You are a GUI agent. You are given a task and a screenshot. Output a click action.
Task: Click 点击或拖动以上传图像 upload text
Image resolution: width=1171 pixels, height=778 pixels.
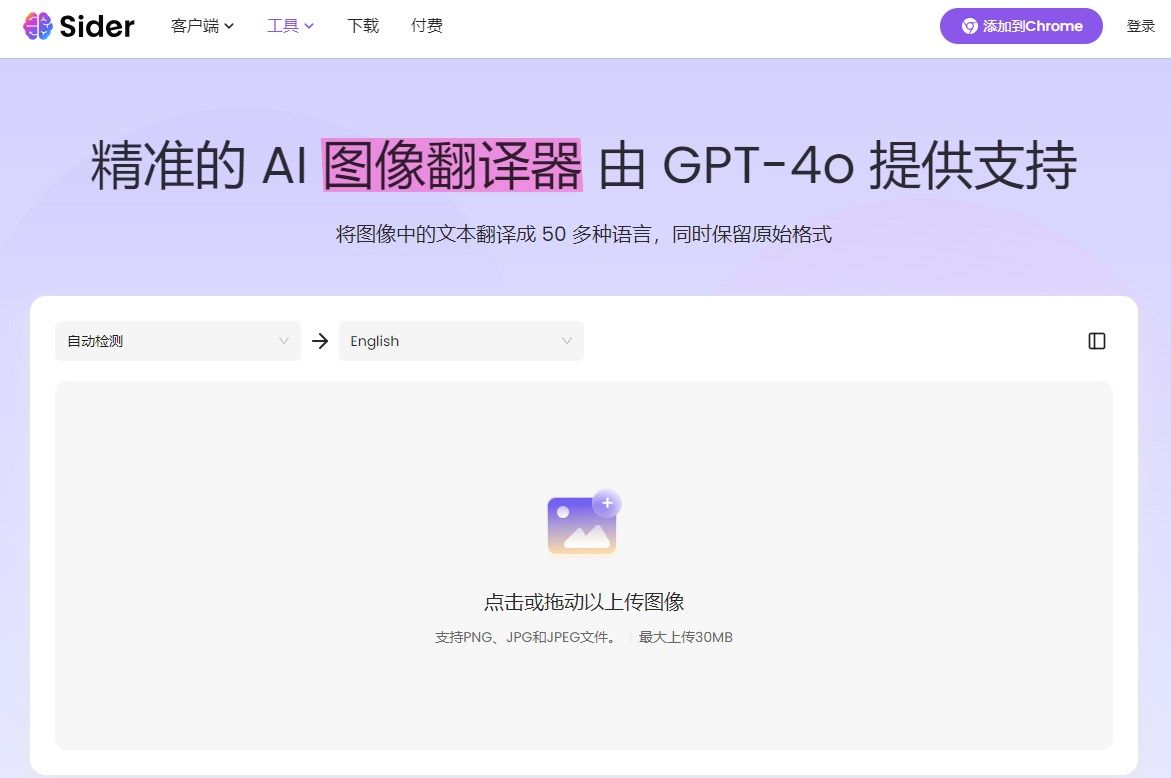[584, 602]
